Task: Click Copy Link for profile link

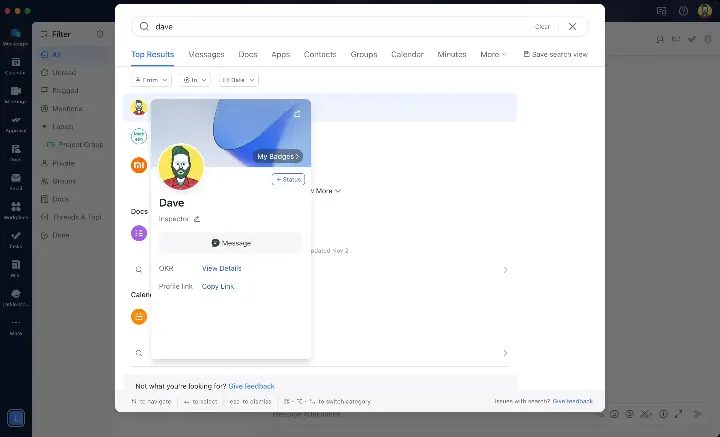Action: pyautogui.click(x=218, y=286)
